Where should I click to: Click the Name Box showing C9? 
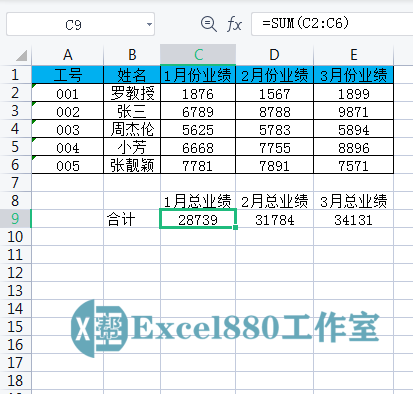(x=80, y=24)
